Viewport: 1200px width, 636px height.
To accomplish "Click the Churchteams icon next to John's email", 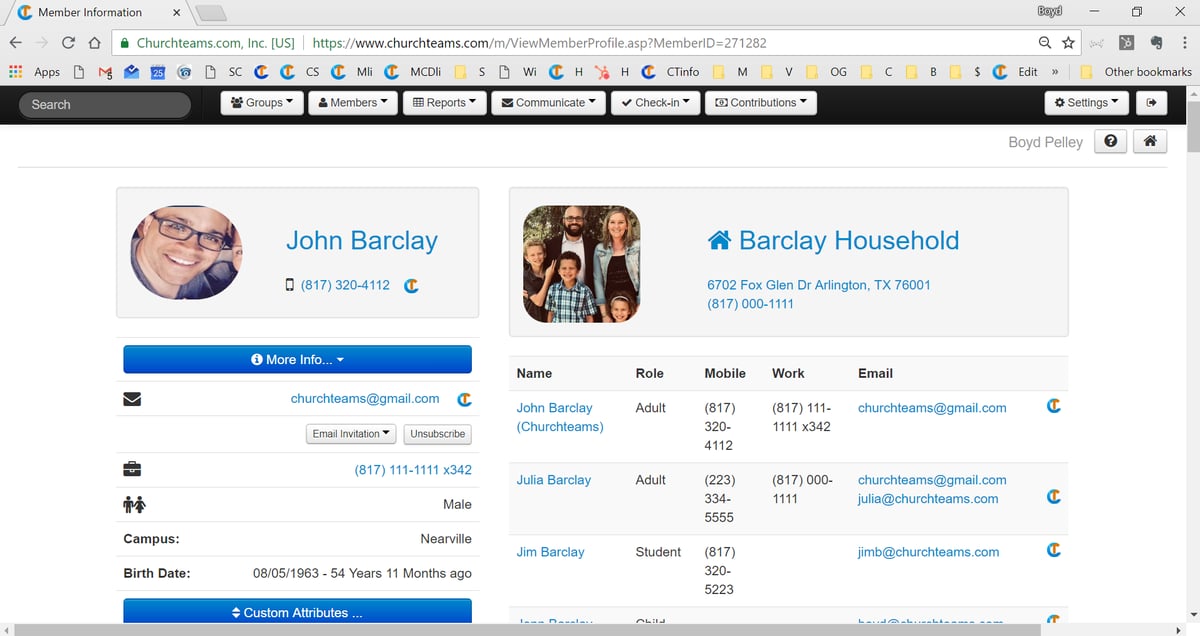I will tap(464, 399).
